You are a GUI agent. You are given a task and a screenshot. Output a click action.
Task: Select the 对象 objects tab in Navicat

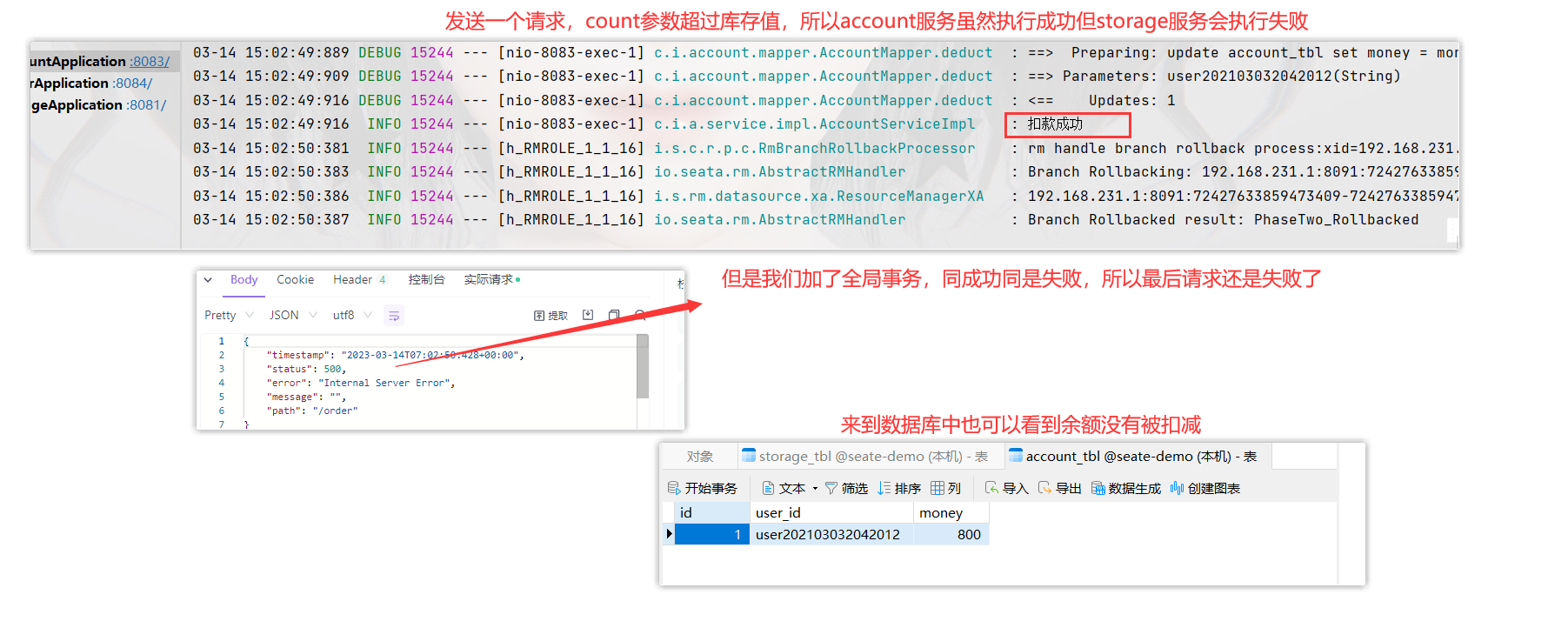tap(699, 457)
